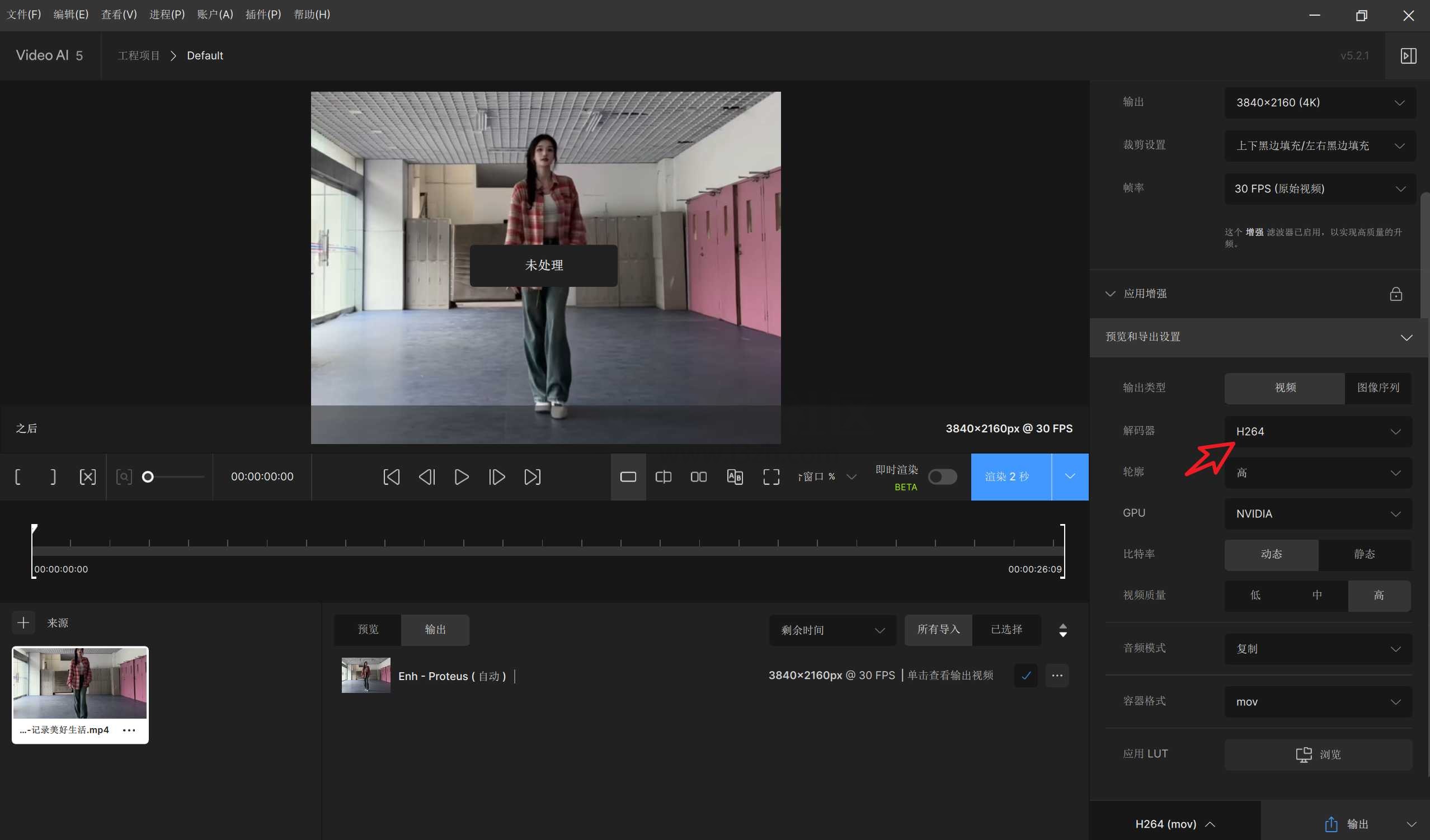Switch 比特率 to 静态 mode
The height and width of the screenshot is (840, 1430).
1364,555
